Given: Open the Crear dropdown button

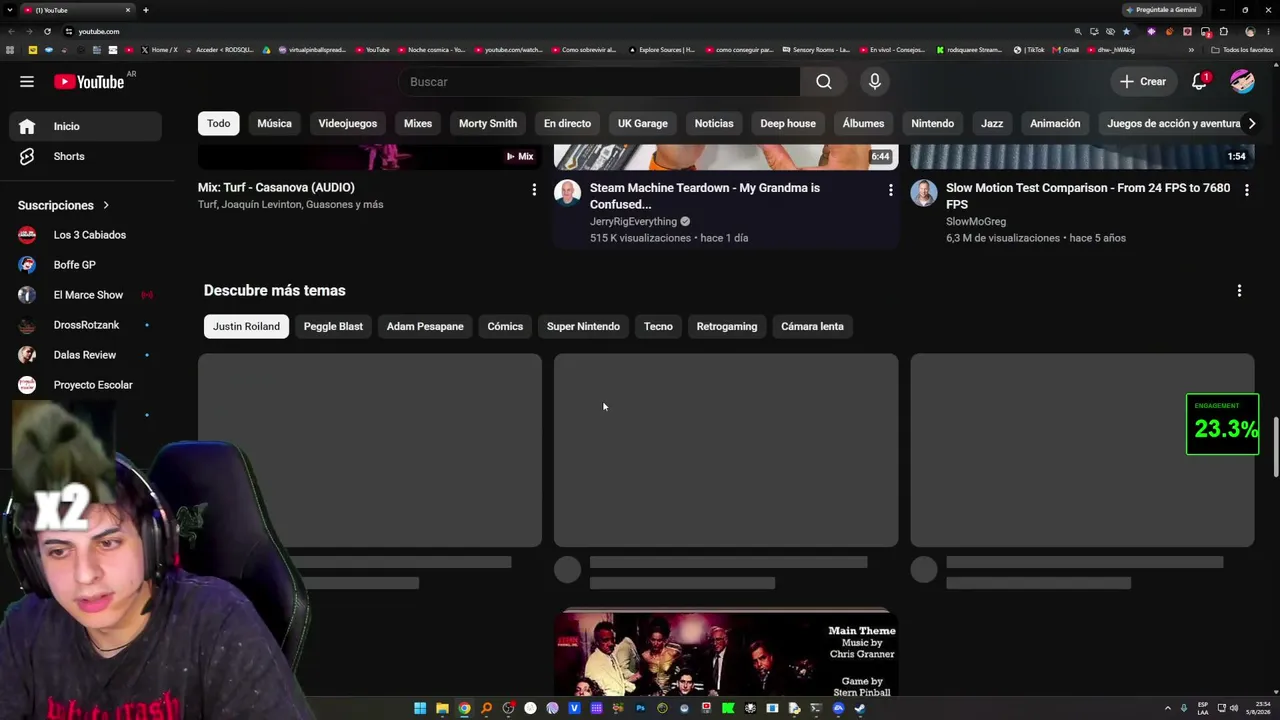Looking at the screenshot, I should 1143,82.
